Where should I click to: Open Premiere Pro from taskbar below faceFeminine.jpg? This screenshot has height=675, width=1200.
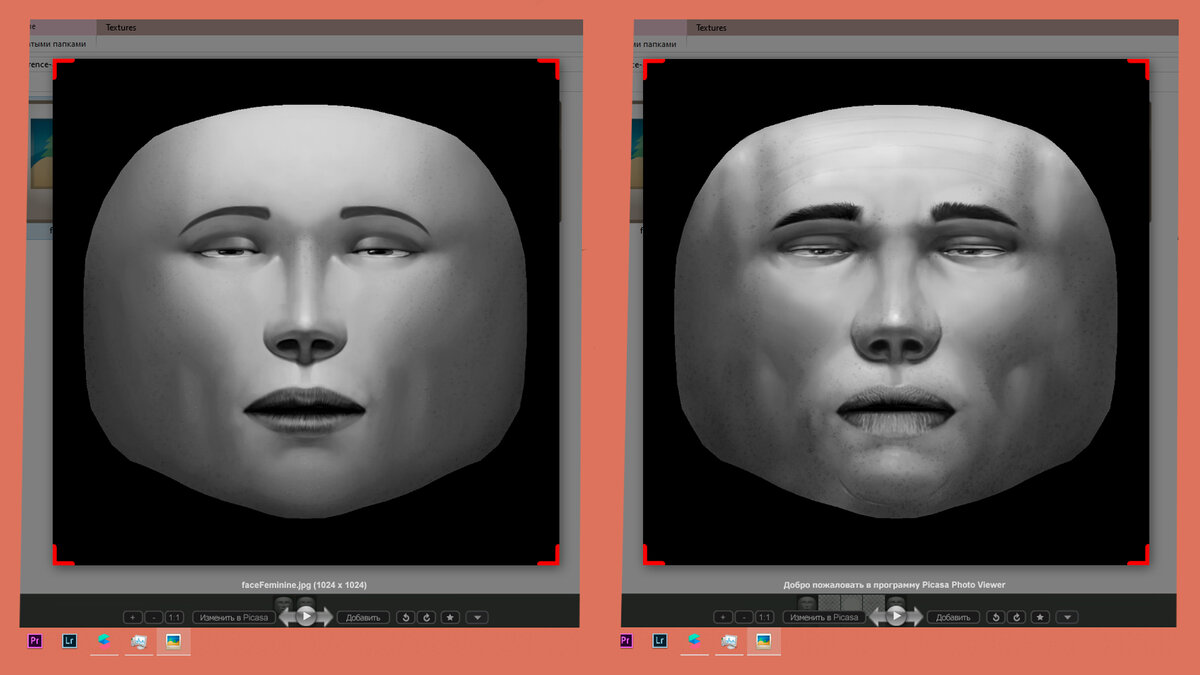[35, 641]
